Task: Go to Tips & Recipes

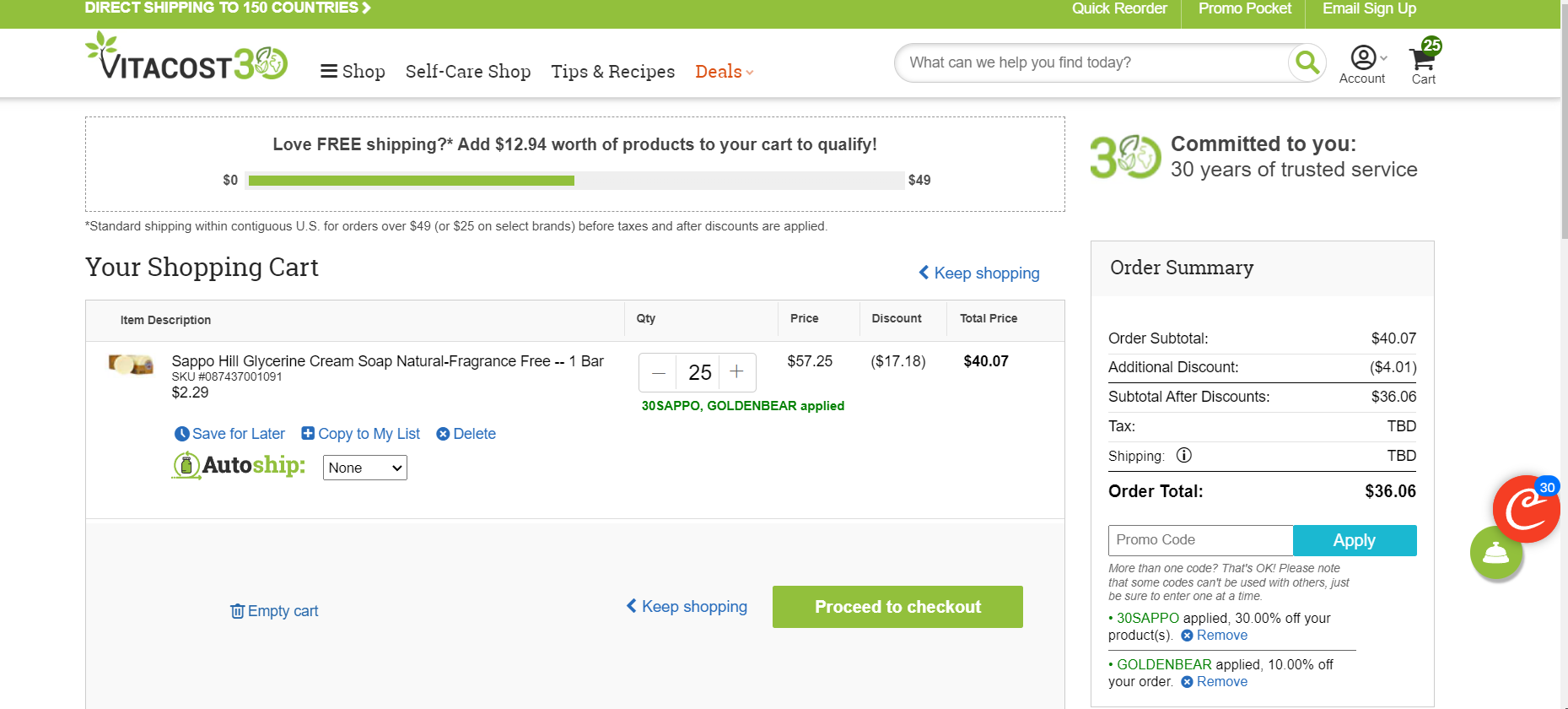Action: 613,72
